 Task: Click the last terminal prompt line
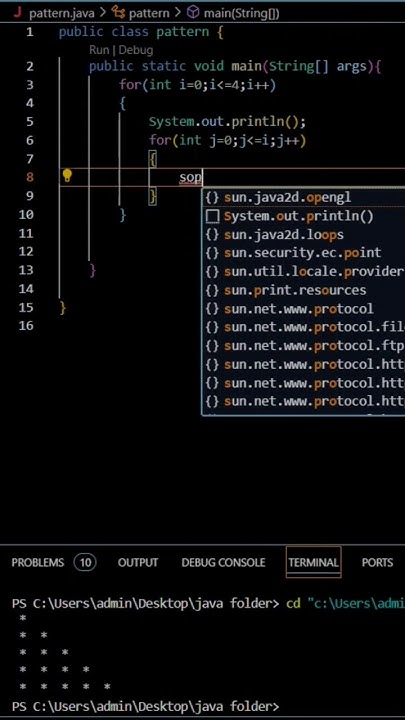145,706
